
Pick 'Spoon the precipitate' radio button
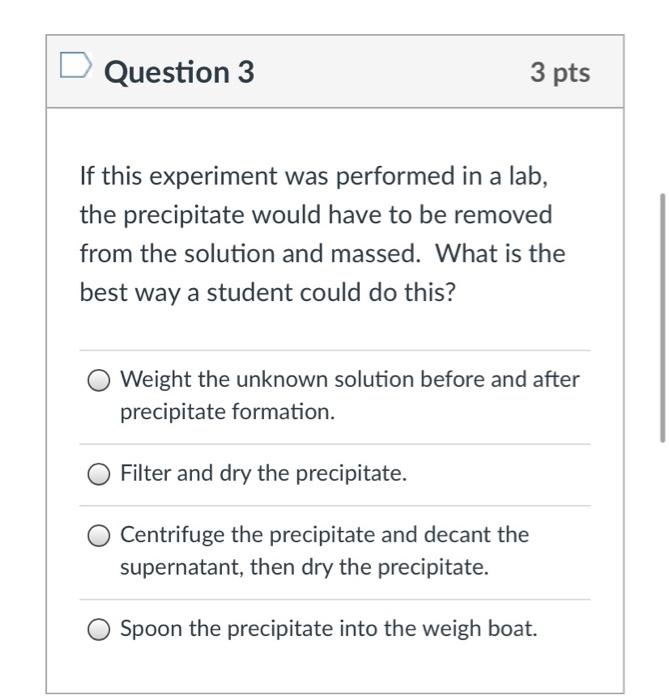click(99, 629)
